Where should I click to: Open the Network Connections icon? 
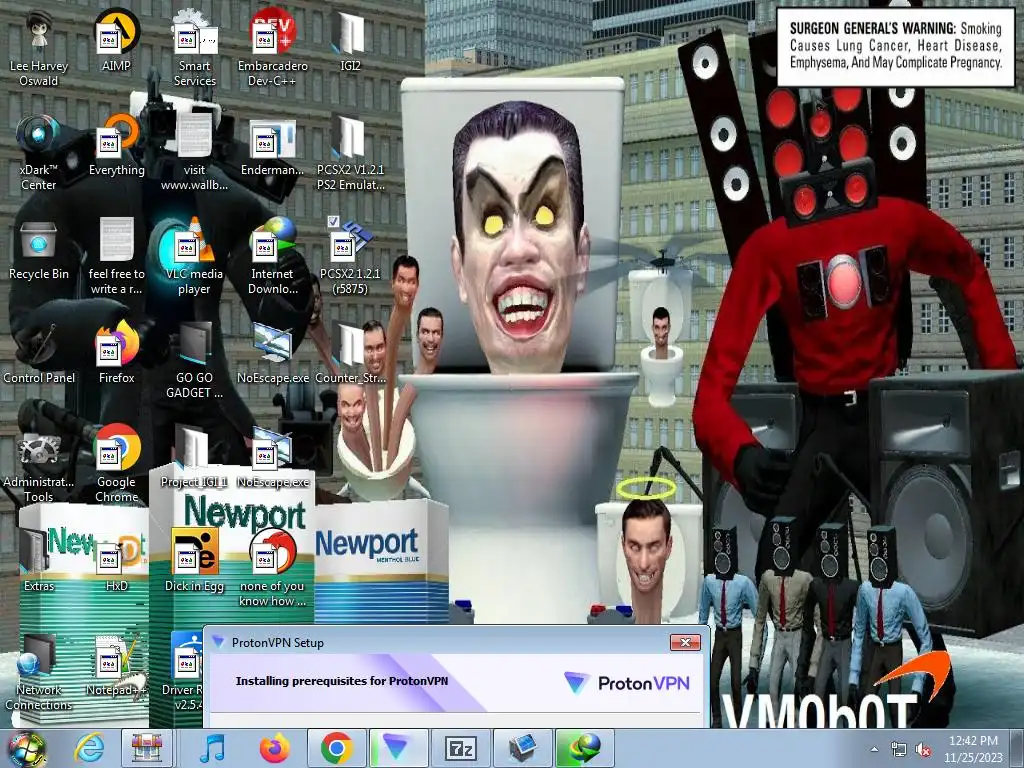(39, 671)
